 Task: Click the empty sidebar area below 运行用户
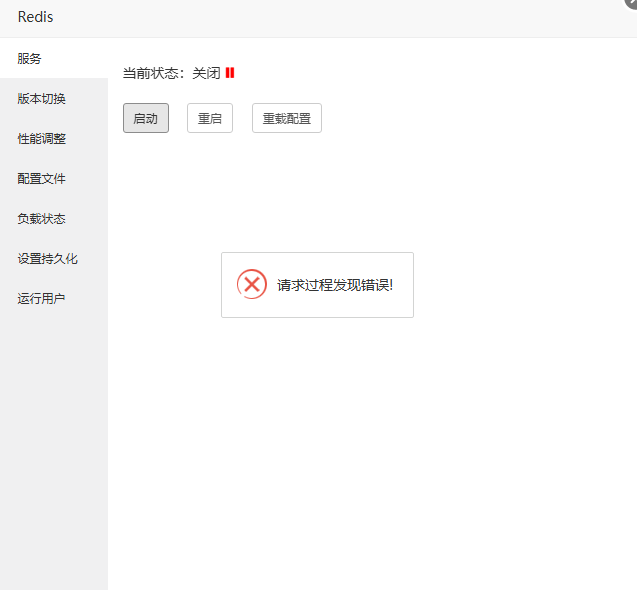[x=53, y=450]
